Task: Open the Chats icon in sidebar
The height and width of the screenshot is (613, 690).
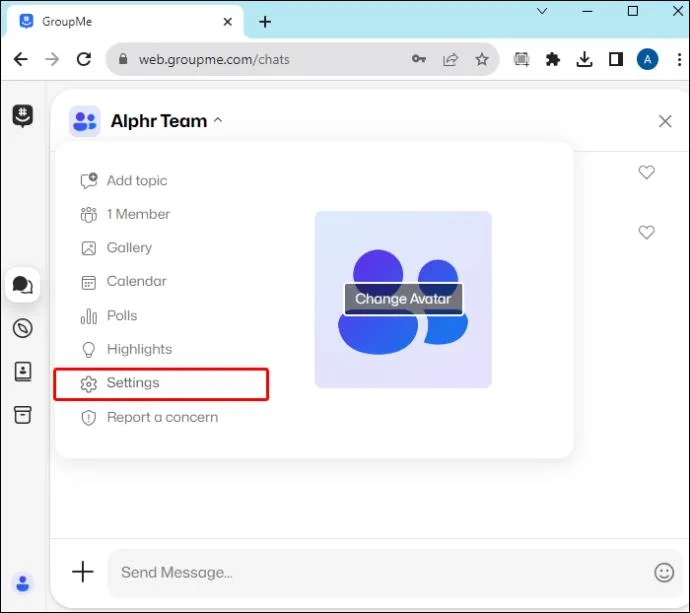Action: 23,285
